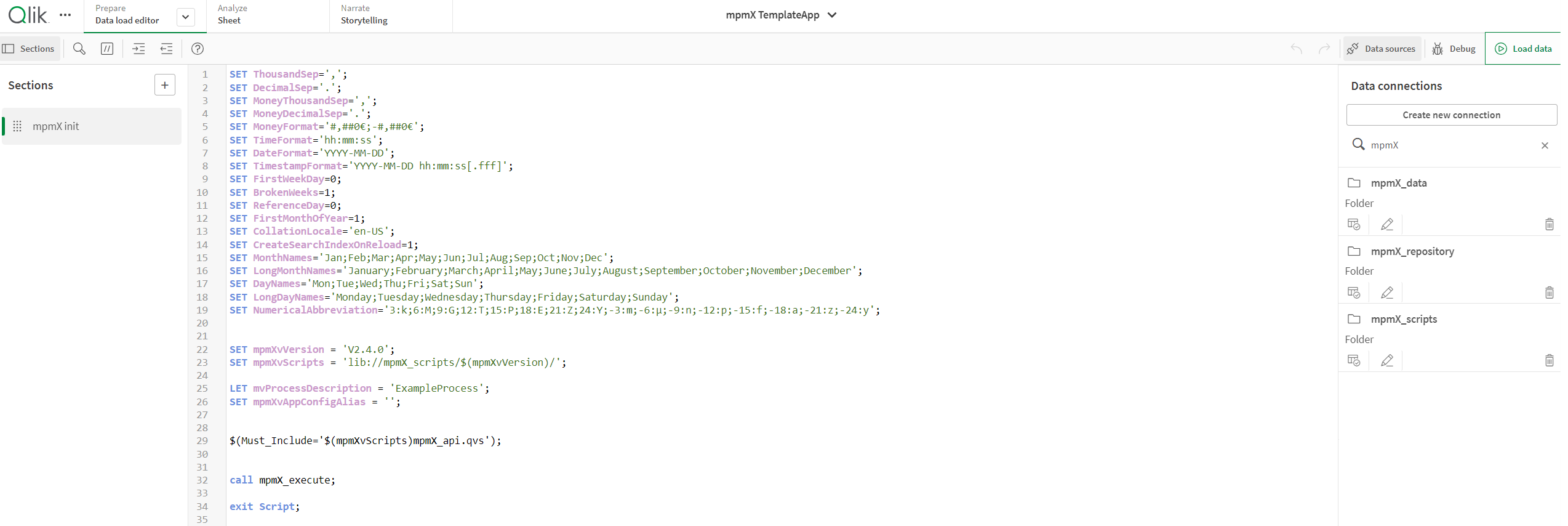This screenshot has width=1568, height=526.
Task: Click the SET mpmXvAppConfigAlias line
Action: [315, 402]
